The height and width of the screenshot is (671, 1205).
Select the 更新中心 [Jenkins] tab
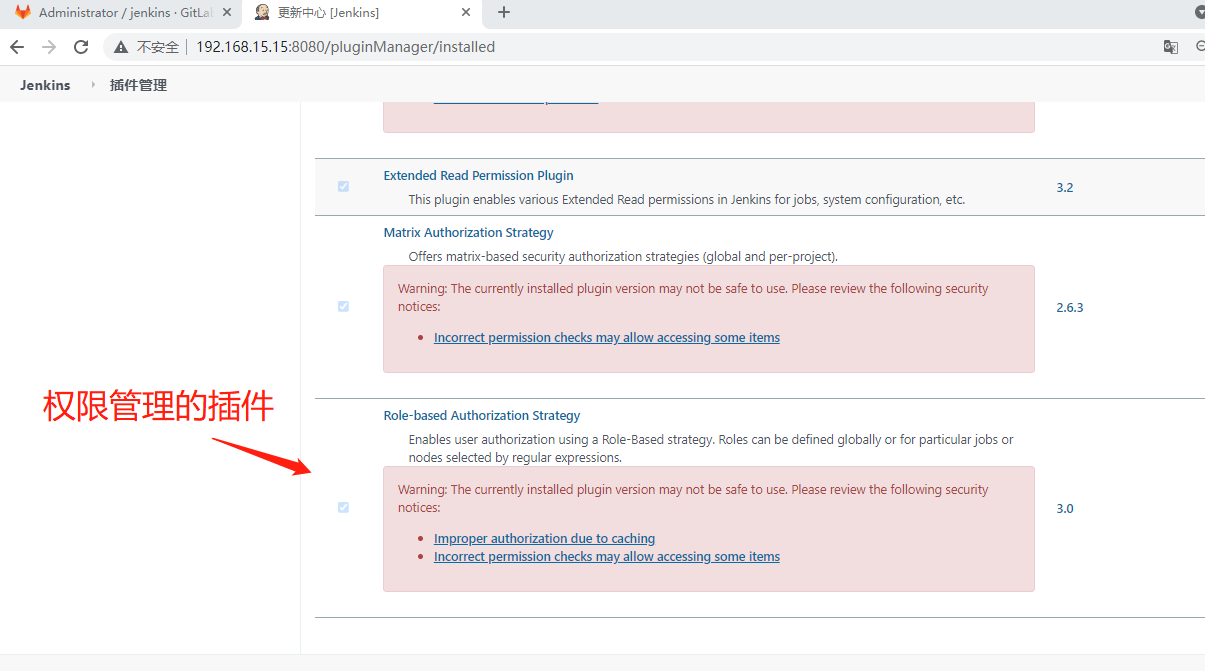coord(362,13)
